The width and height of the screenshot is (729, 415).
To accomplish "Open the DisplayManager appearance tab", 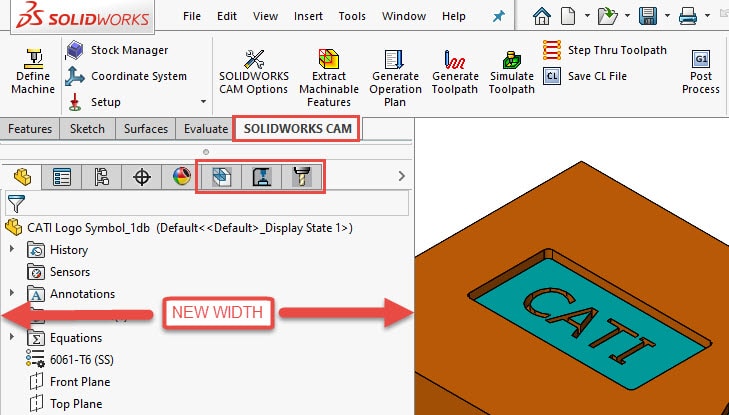I will pyautogui.click(x=181, y=177).
